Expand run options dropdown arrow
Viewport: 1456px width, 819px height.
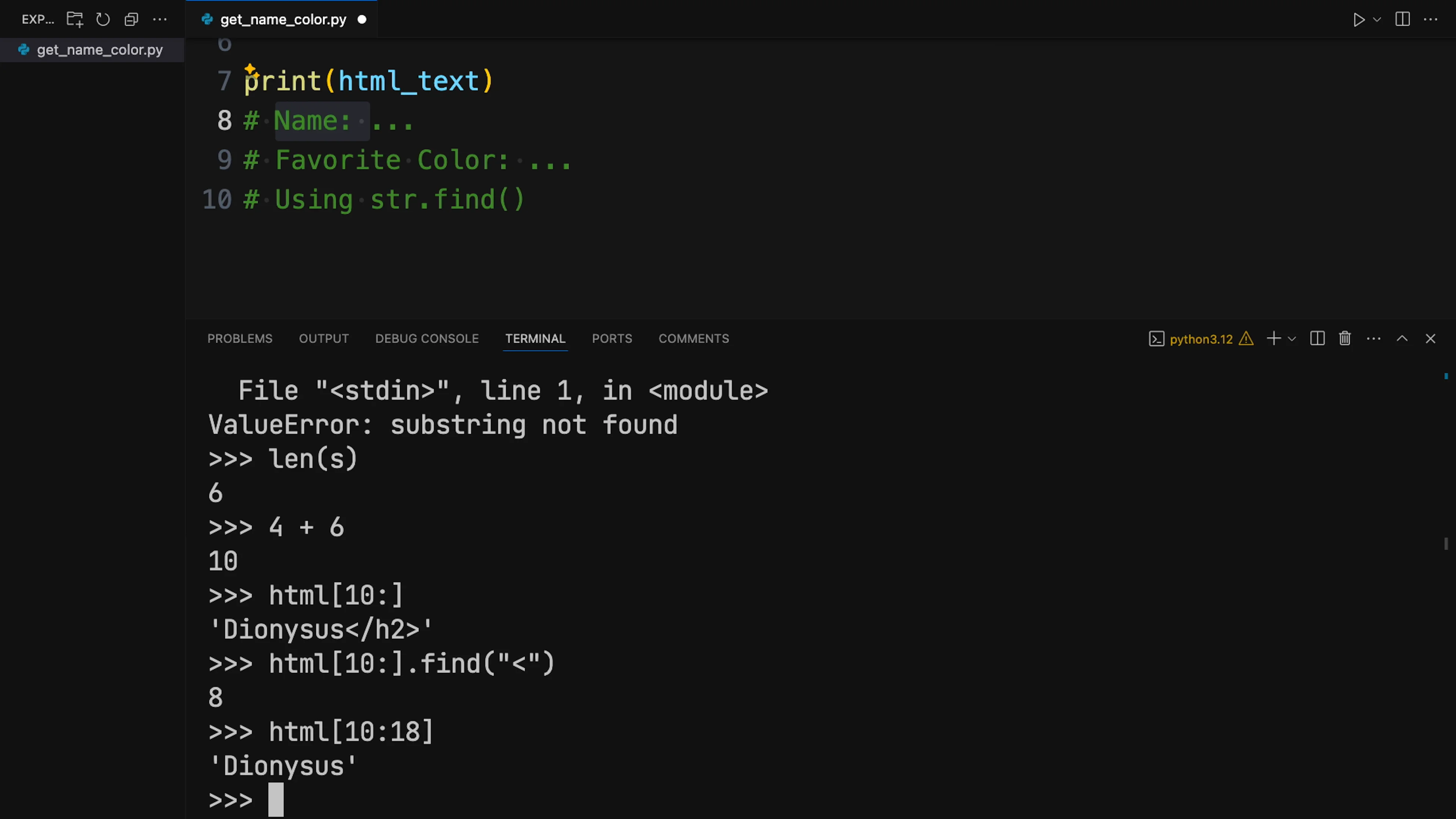(x=1378, y=19)
